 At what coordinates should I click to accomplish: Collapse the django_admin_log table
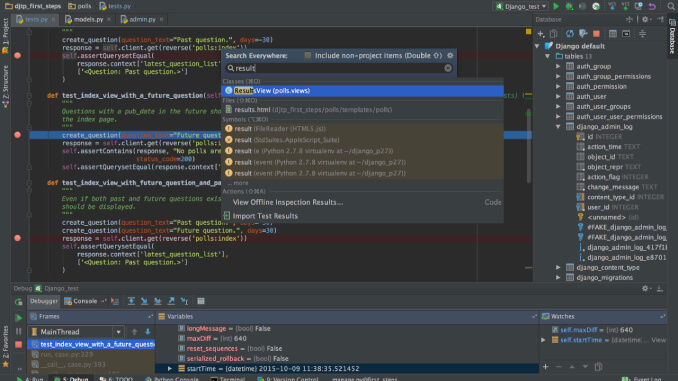coord(558,127)
